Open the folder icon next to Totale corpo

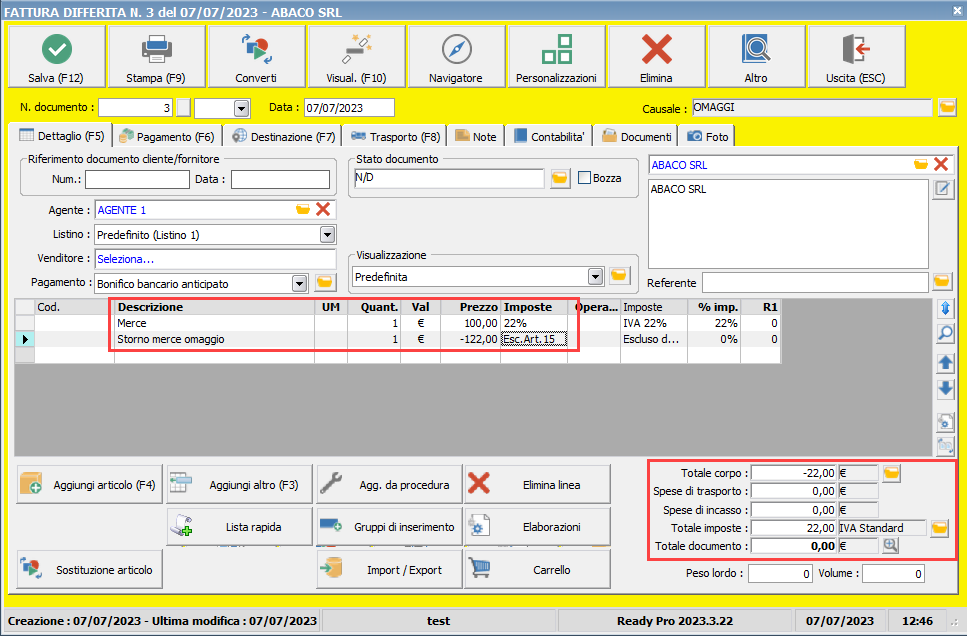(x=891, y=473)
